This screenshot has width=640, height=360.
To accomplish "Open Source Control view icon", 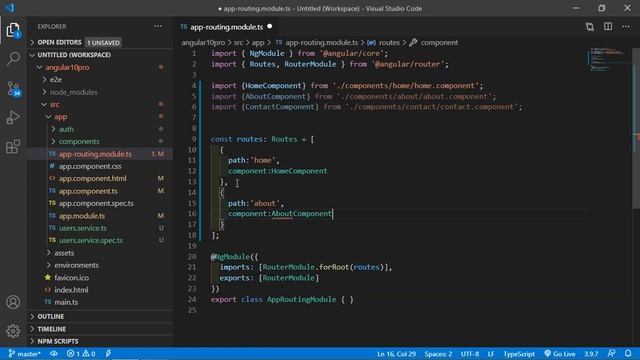I will [13, 89].
